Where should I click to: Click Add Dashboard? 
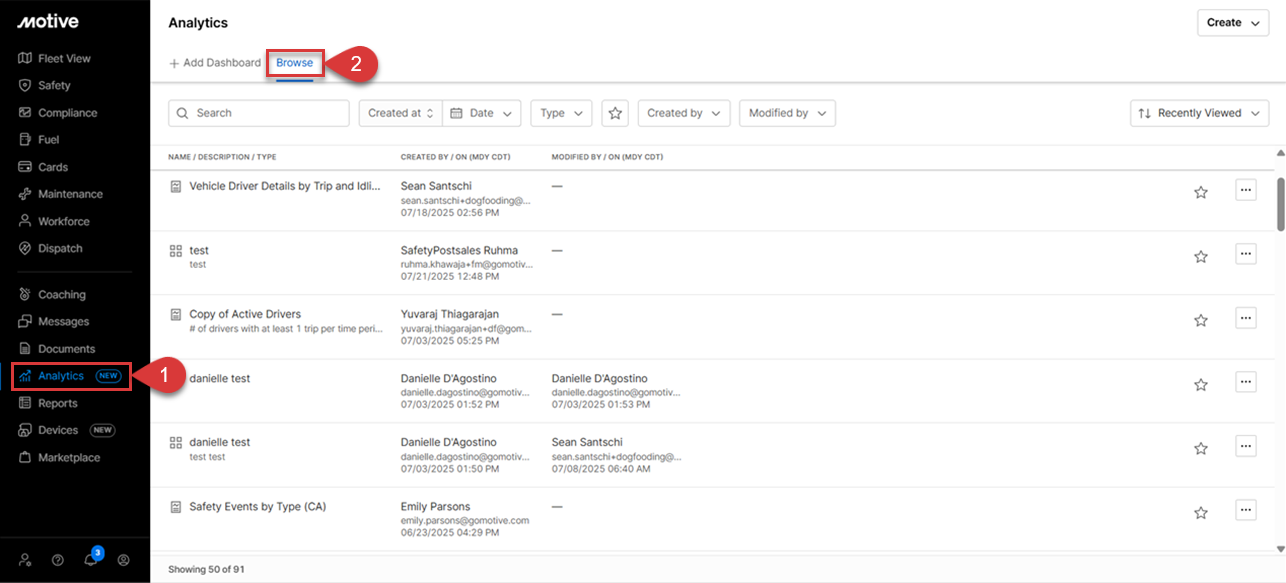coord(215,62)
